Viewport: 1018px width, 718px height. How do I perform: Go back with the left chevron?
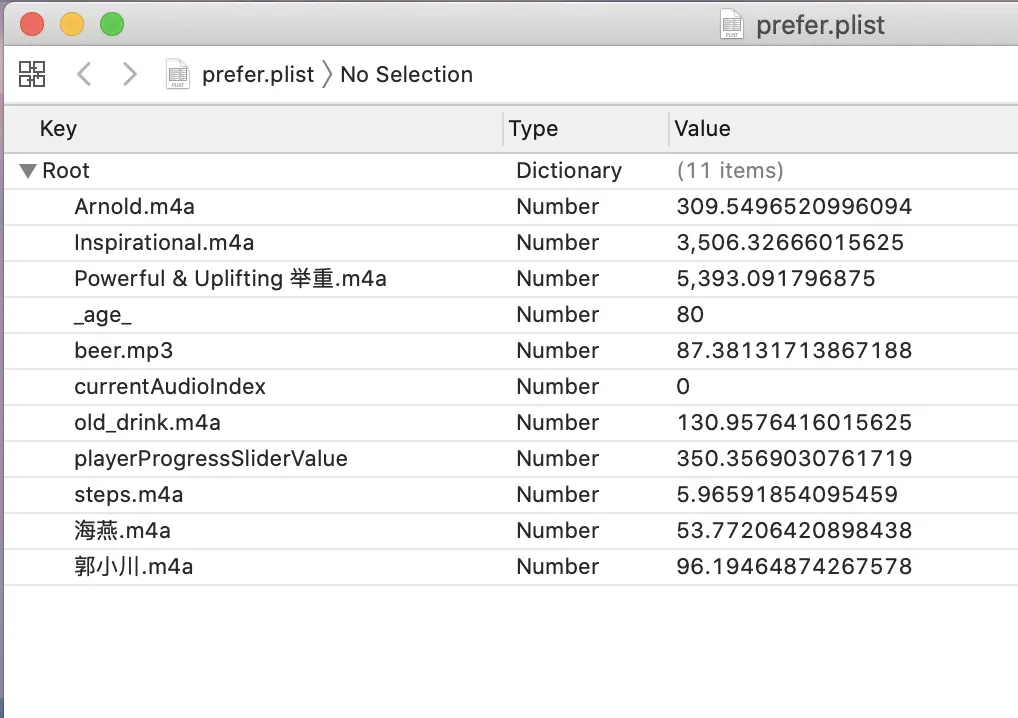click(84, 74)
